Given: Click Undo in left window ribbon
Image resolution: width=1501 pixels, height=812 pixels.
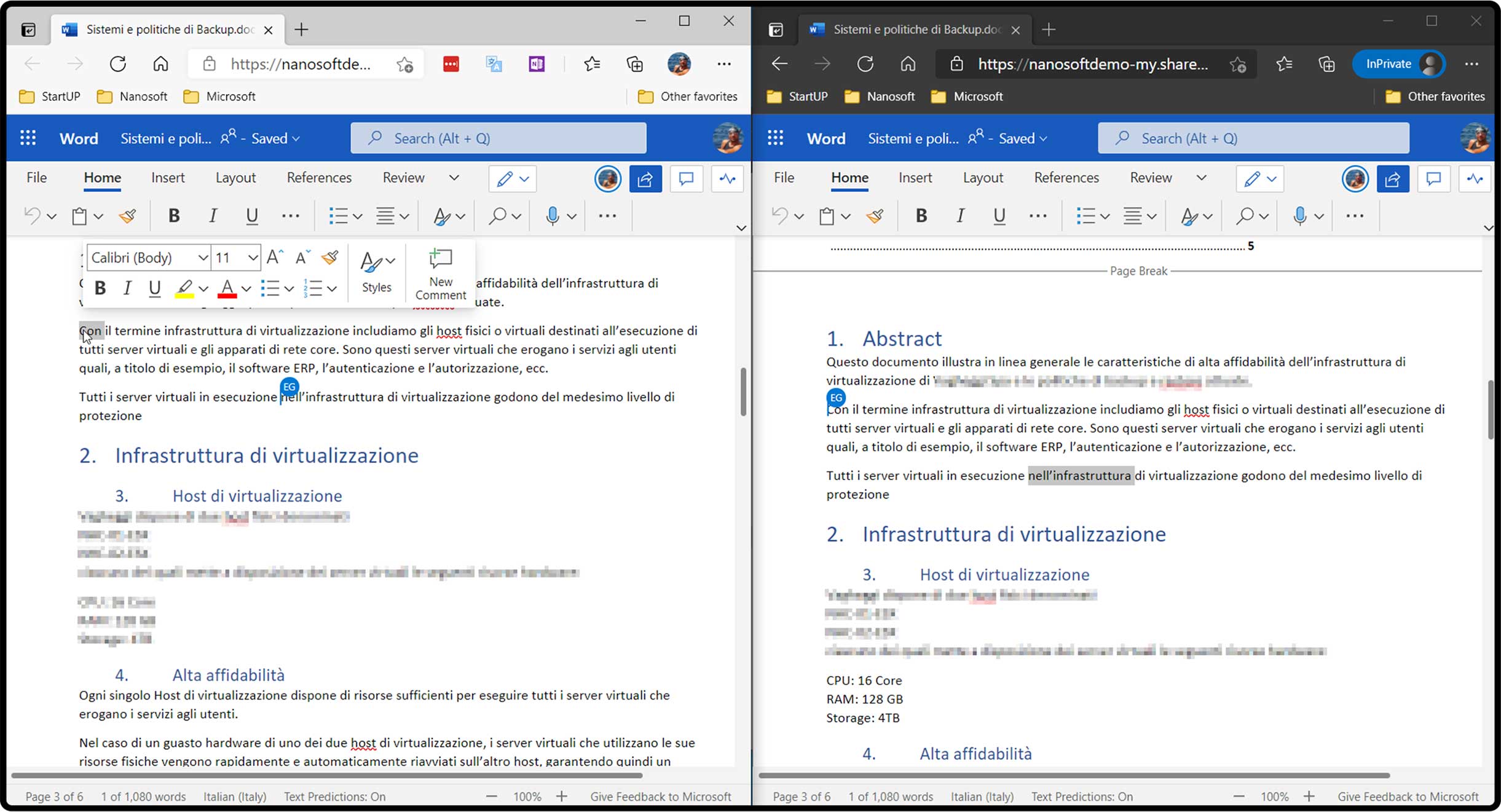Looking at the screenshot, I should coord(32,216).
